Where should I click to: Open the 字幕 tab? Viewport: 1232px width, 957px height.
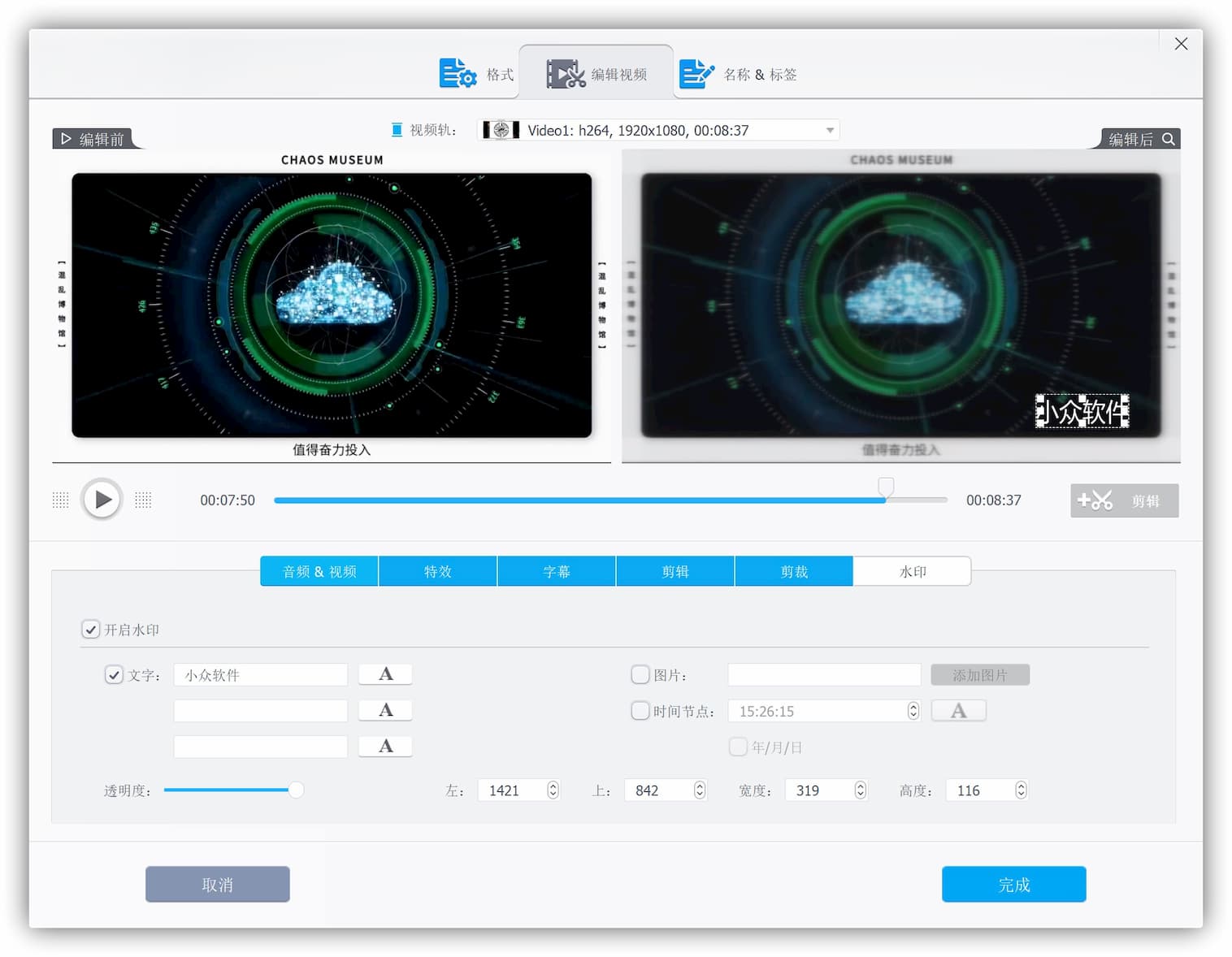[557, 571]
